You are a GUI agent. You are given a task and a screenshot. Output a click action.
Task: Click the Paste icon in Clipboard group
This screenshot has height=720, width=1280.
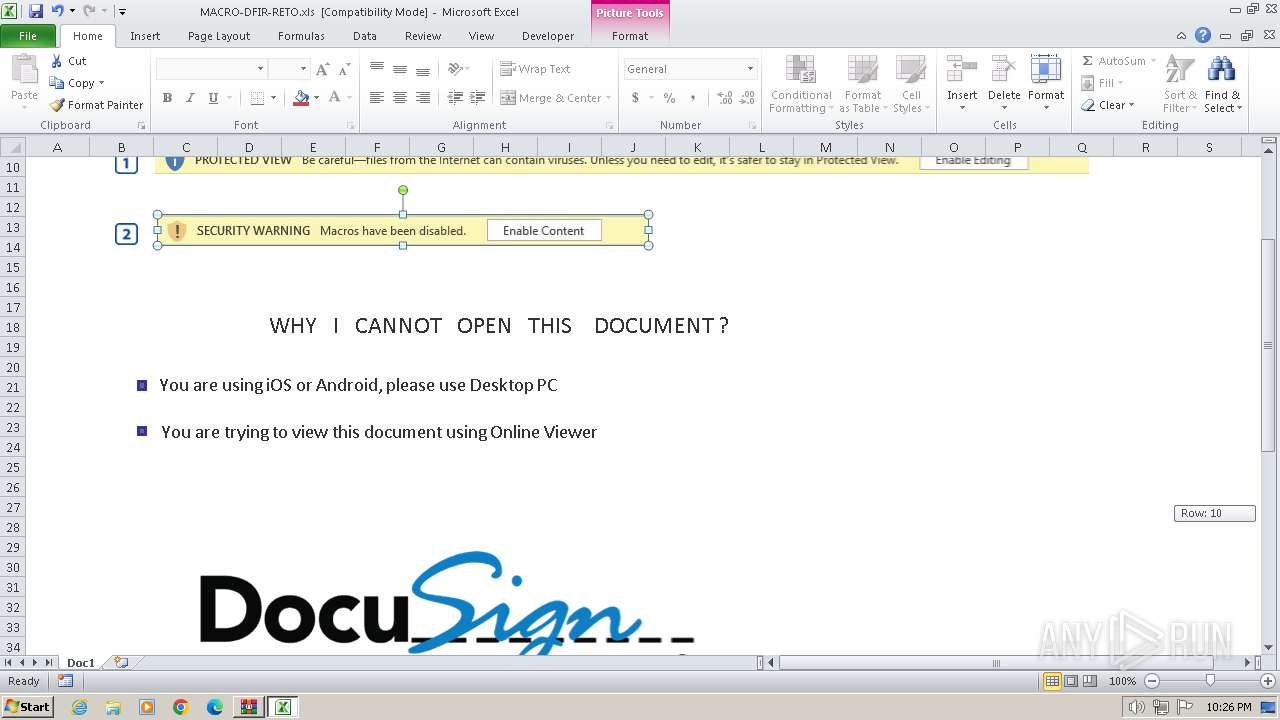[24, 70]
